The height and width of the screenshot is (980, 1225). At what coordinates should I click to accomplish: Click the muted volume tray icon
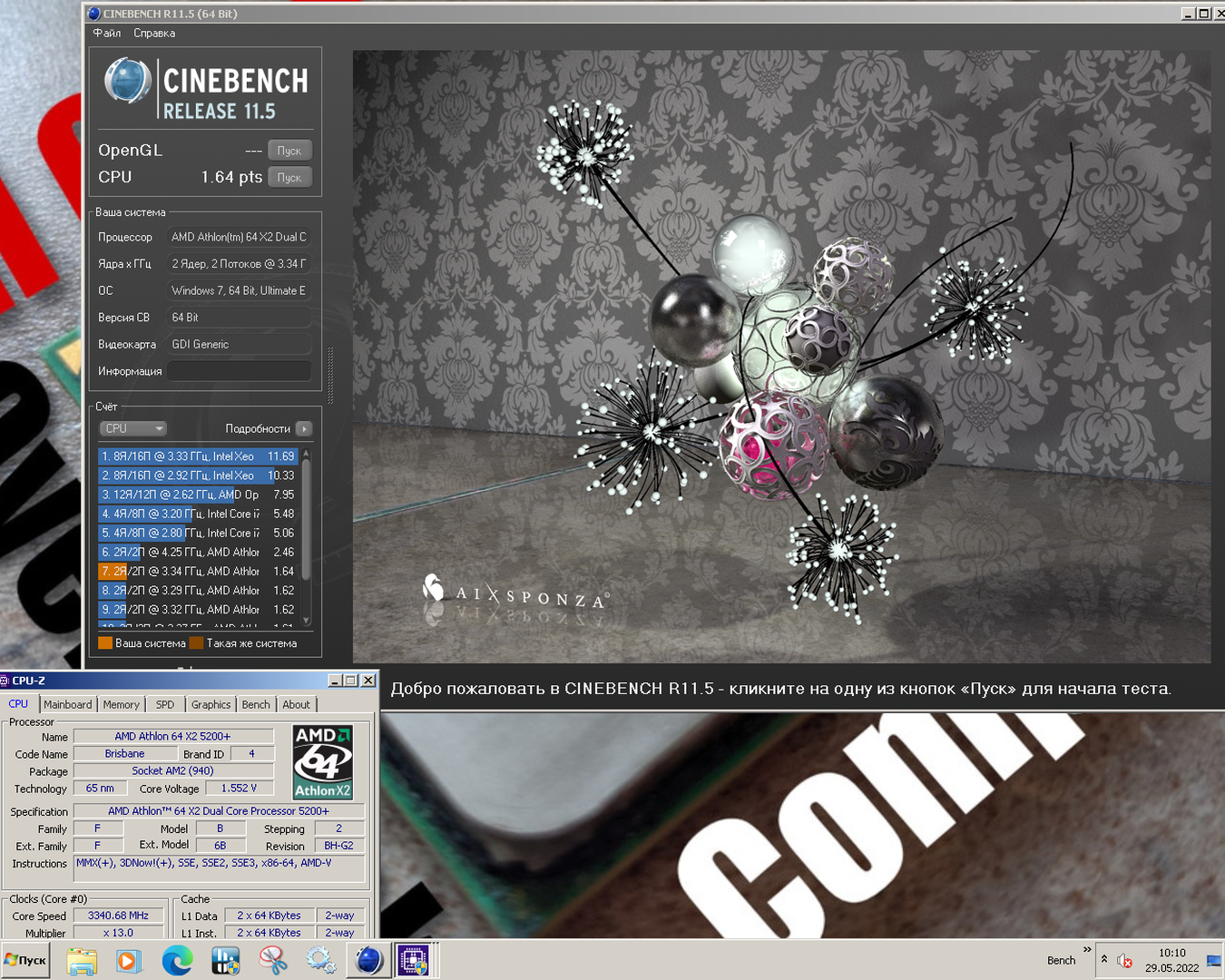click(1125, 961)
